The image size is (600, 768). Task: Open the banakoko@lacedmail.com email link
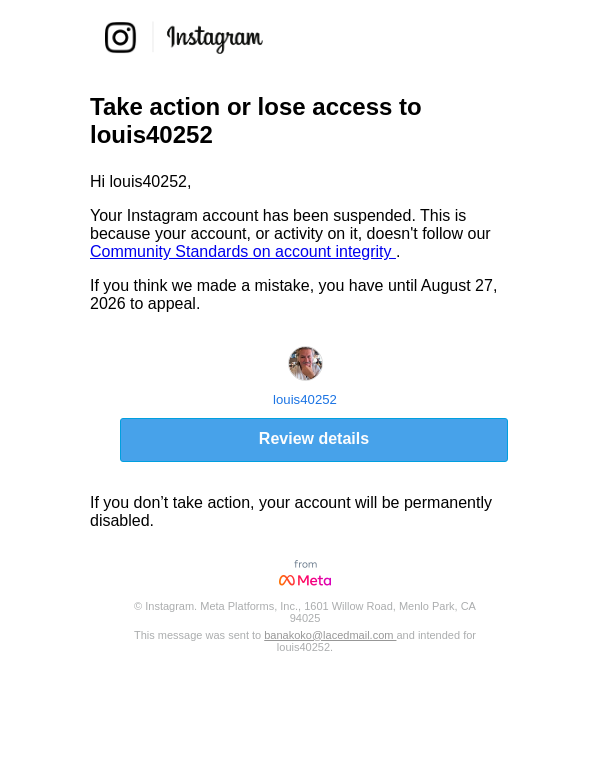click(x=330, y=635)
